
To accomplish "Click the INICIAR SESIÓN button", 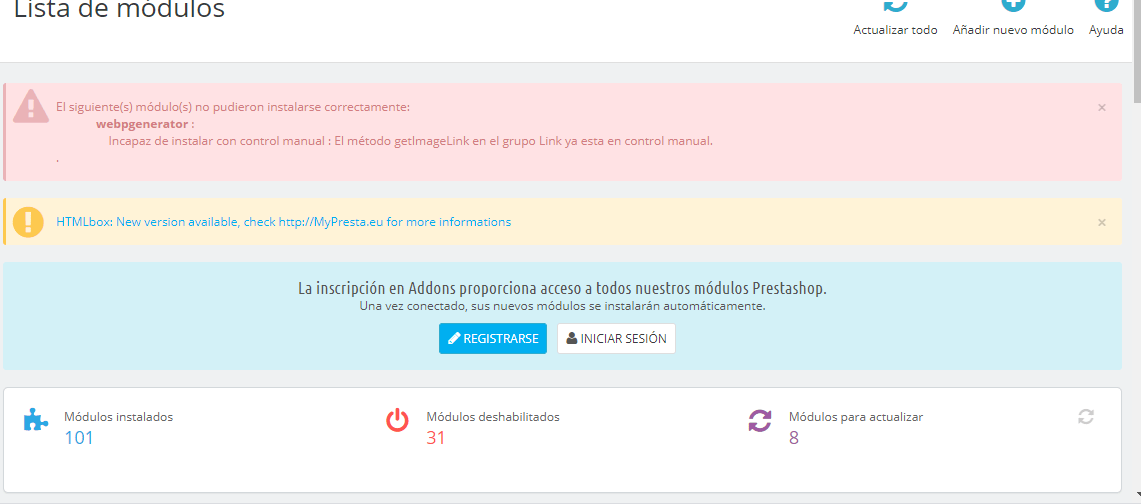I will click(x=616, y=339).
